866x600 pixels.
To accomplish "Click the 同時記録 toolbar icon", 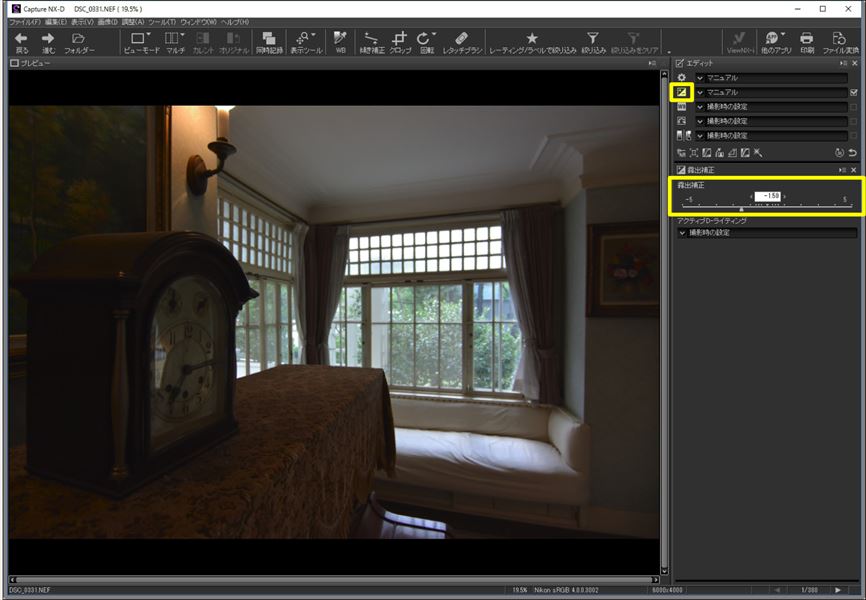I will [x=269, y=42].
